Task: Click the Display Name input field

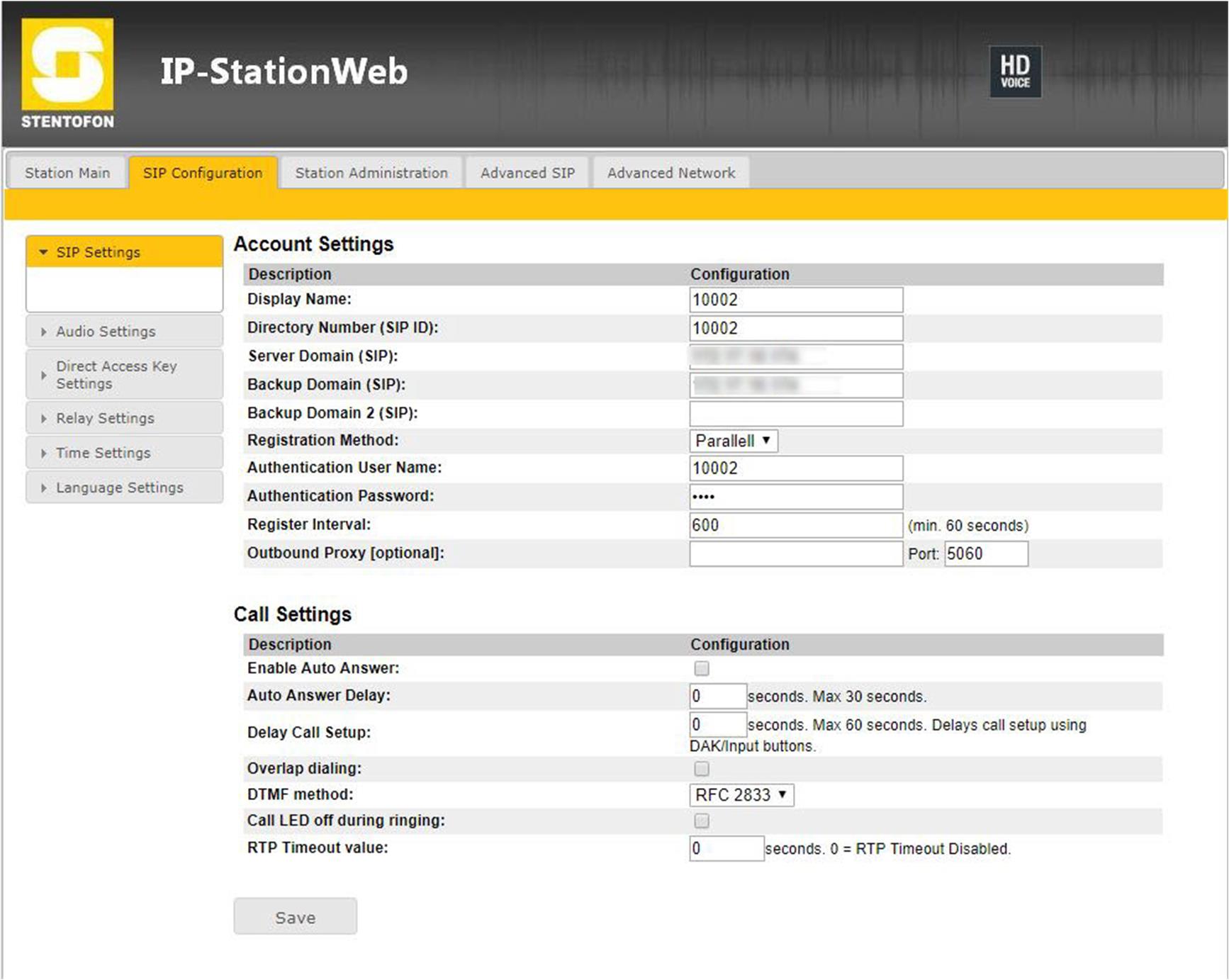Action: [x=795, y=300]
